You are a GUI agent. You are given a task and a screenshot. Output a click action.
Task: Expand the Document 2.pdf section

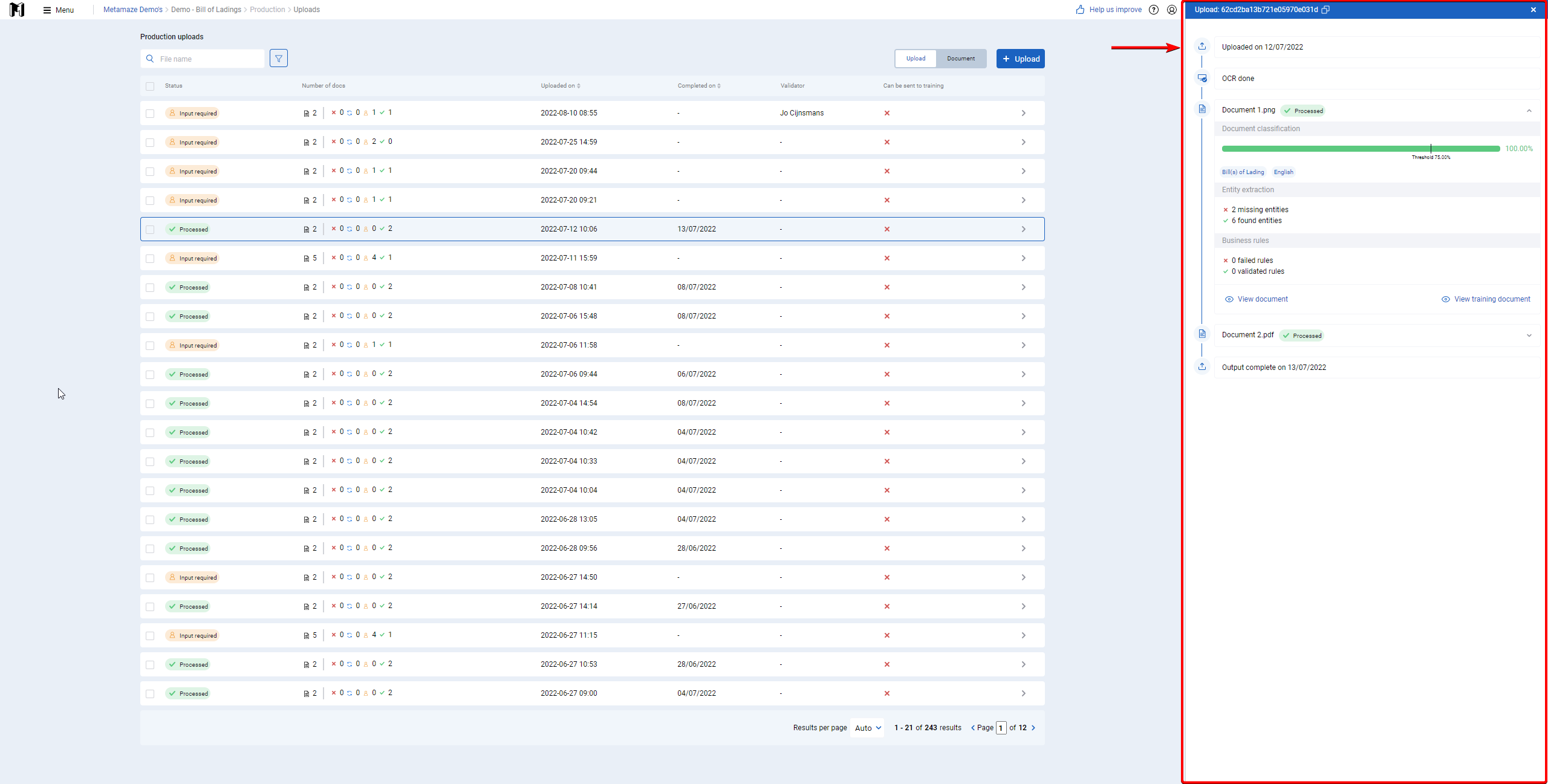tap(1529, 335)
